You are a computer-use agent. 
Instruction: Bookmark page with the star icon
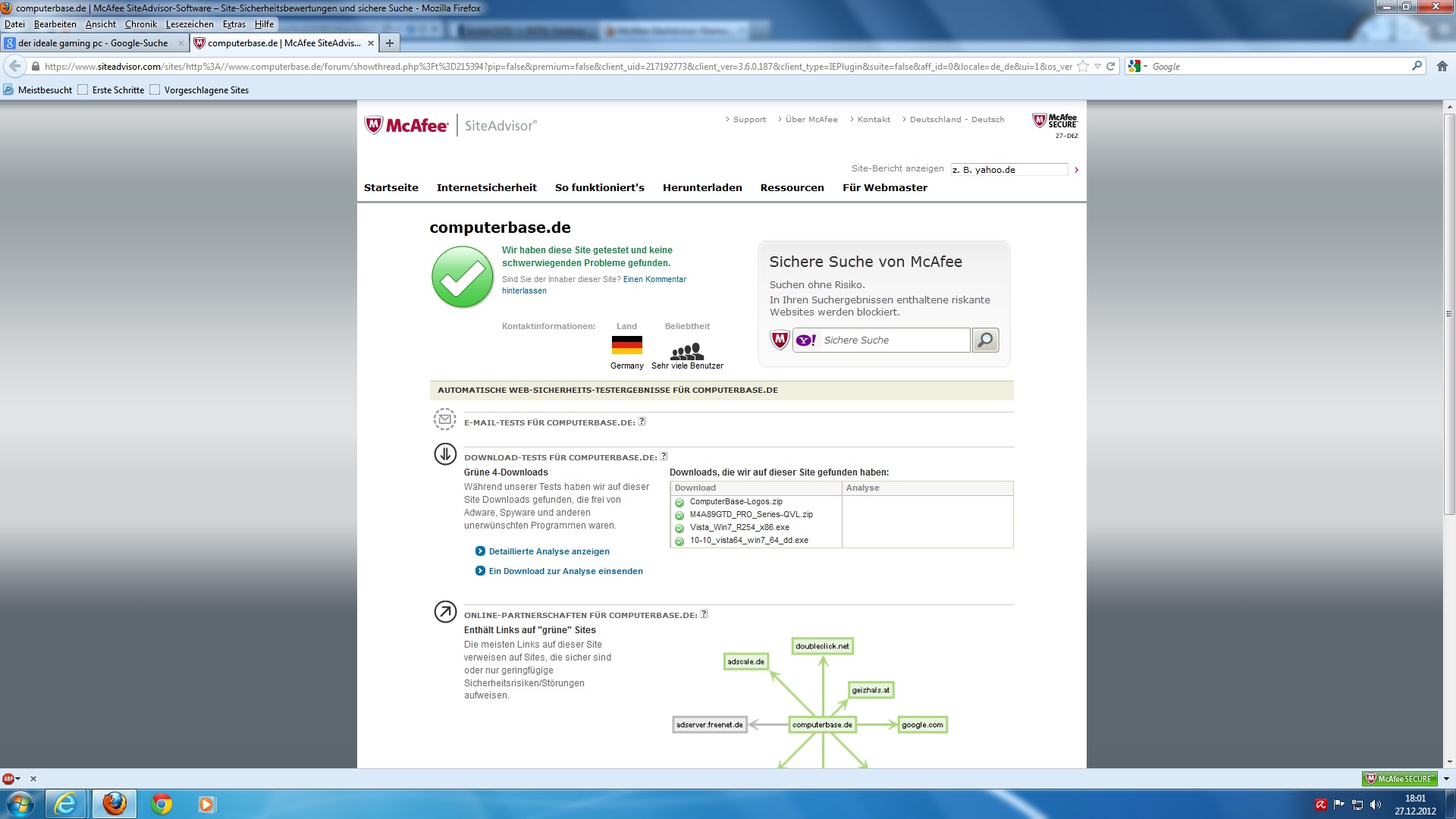pyautogui.click(x=1083, y=67)
